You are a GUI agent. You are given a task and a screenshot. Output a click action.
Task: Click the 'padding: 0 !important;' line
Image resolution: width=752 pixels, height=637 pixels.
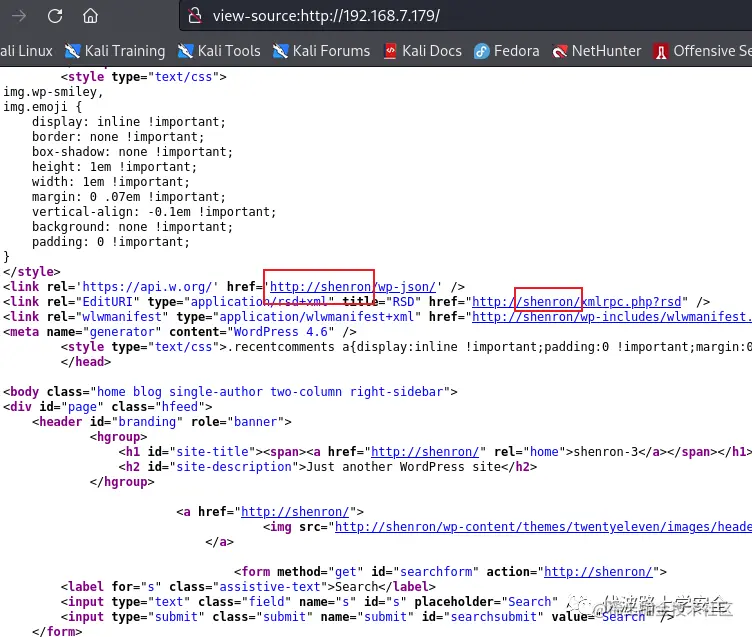coord(111,242)
